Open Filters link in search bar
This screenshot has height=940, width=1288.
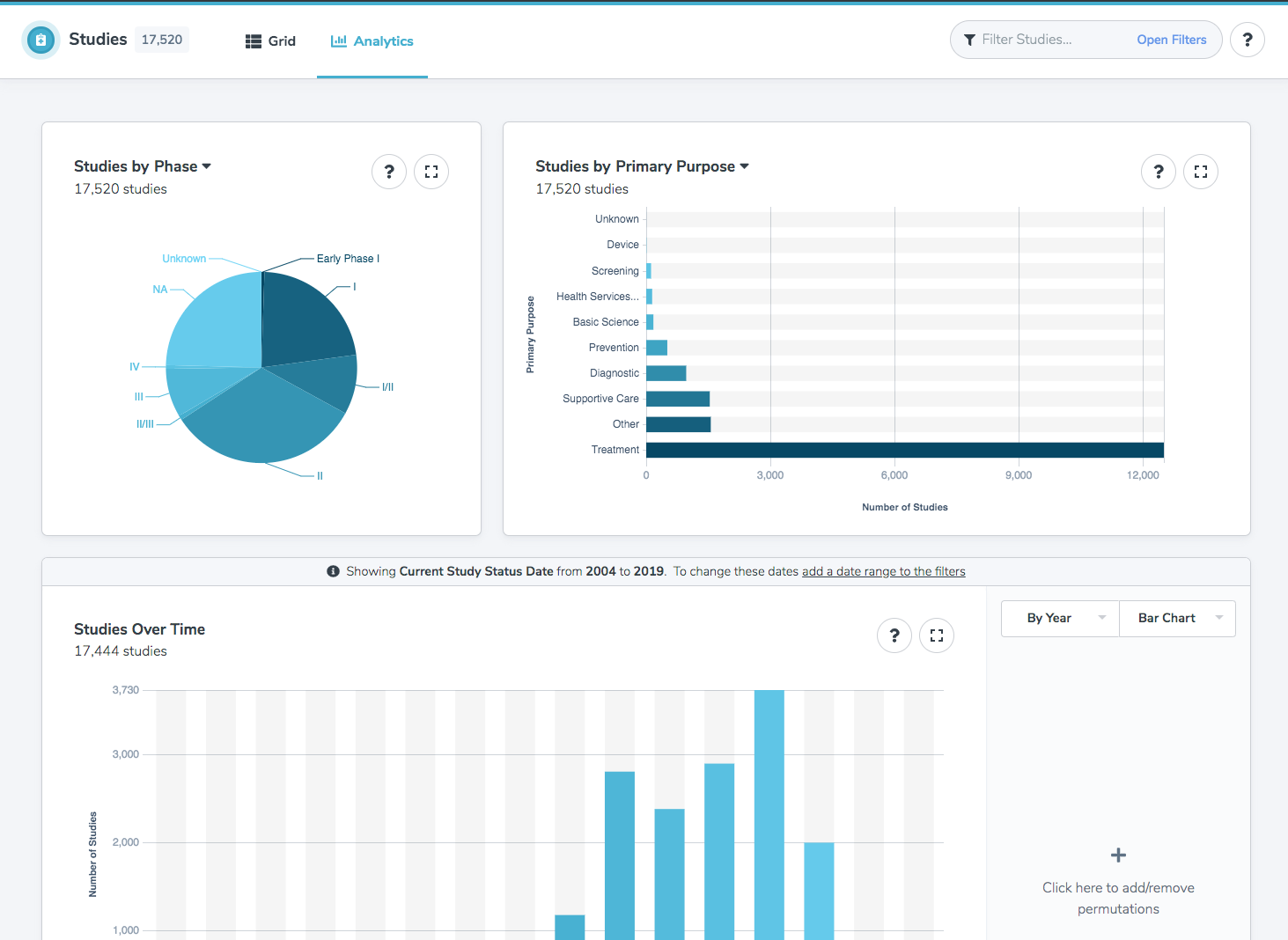tap(1172, 40)
